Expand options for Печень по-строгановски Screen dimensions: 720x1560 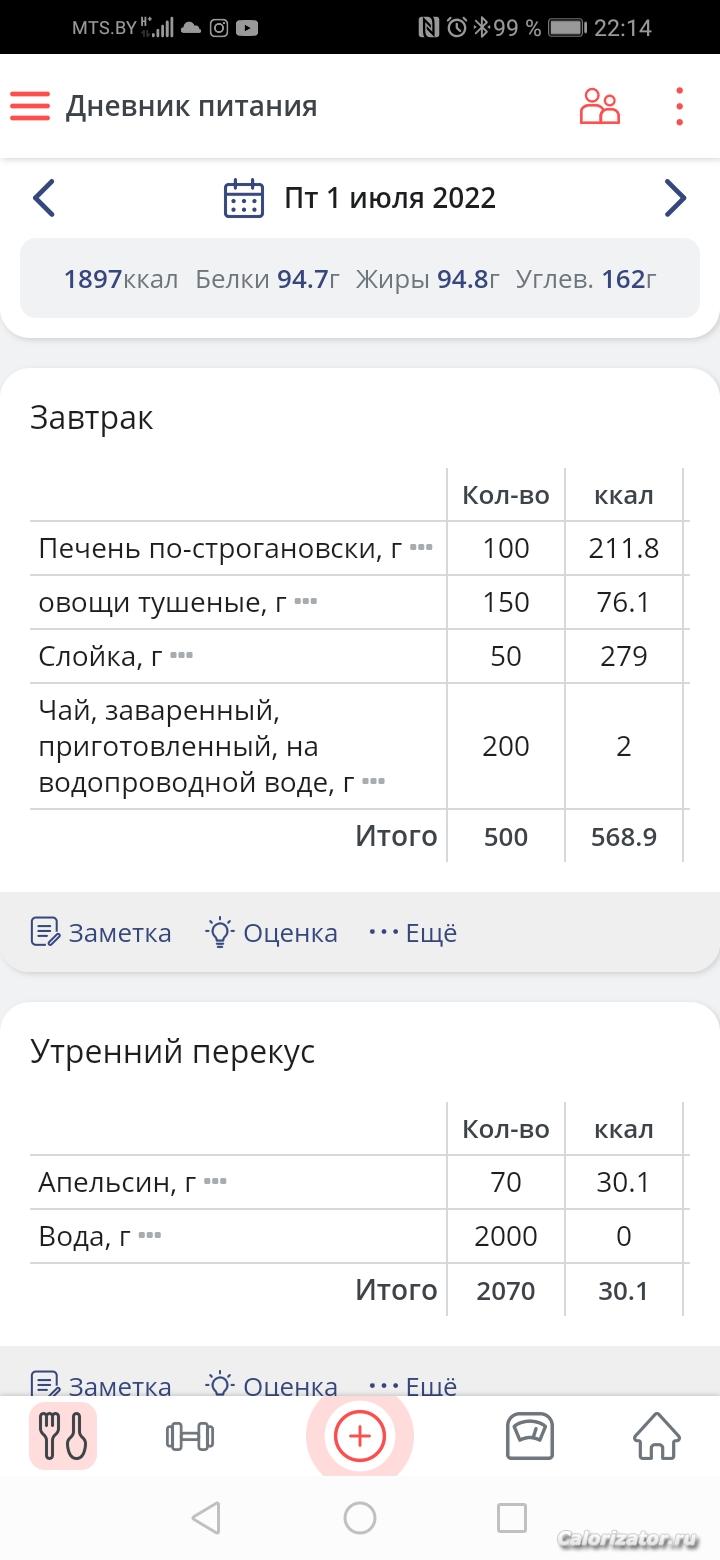421,548
